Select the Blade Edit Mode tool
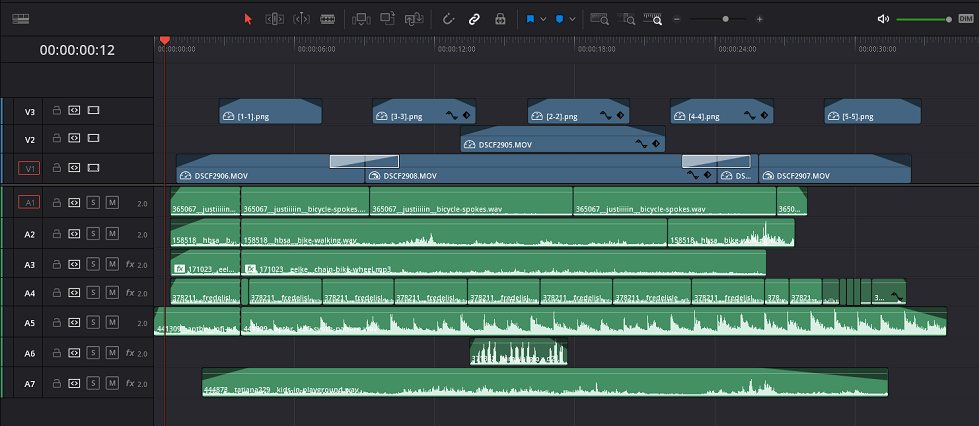 click(x=328, y=19)
